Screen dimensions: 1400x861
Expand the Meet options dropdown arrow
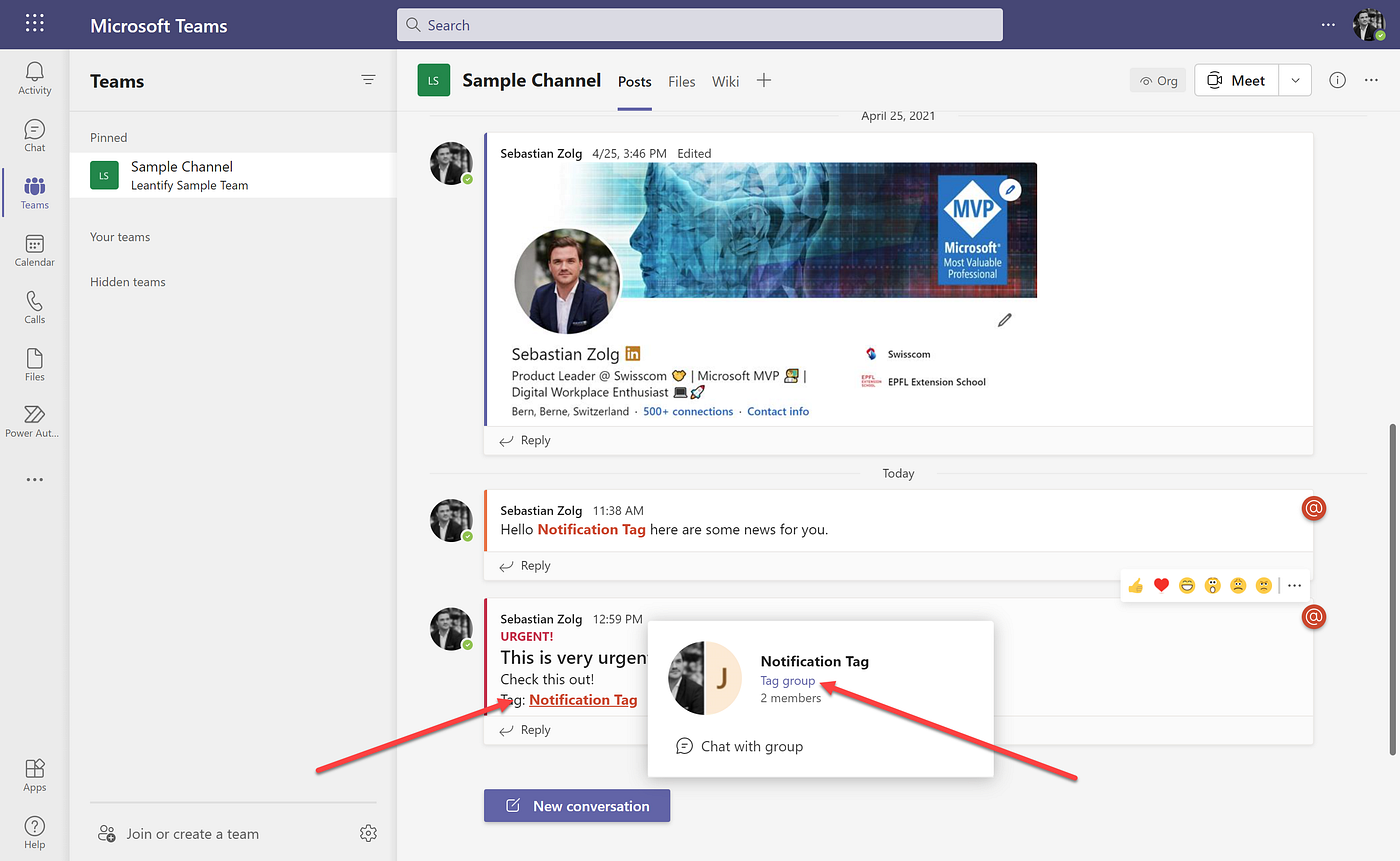tap(1295, 81)
